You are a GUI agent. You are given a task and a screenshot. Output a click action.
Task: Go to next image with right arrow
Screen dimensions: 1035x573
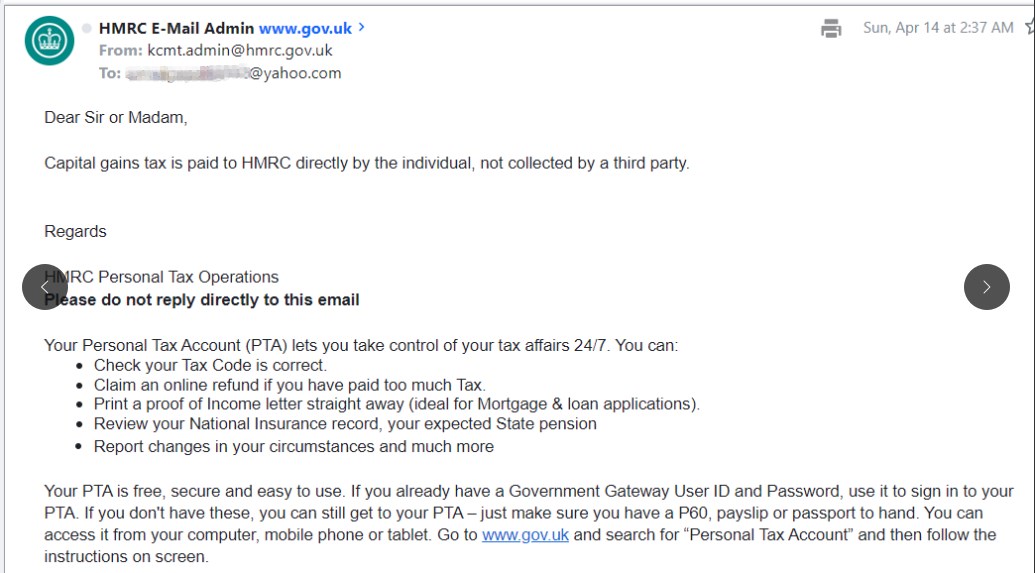tap(986, 287)
